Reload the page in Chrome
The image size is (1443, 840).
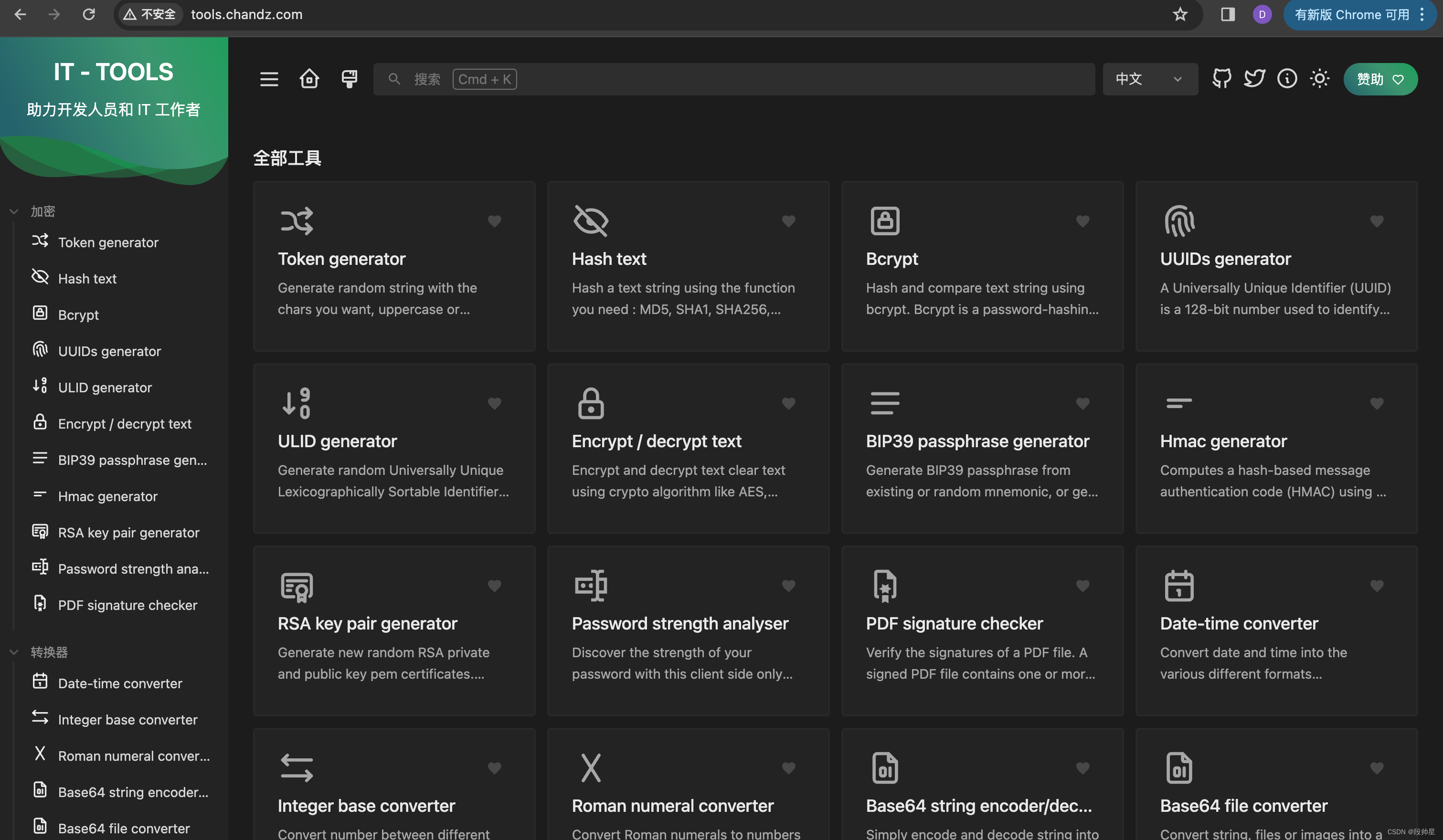coord(89,14)
